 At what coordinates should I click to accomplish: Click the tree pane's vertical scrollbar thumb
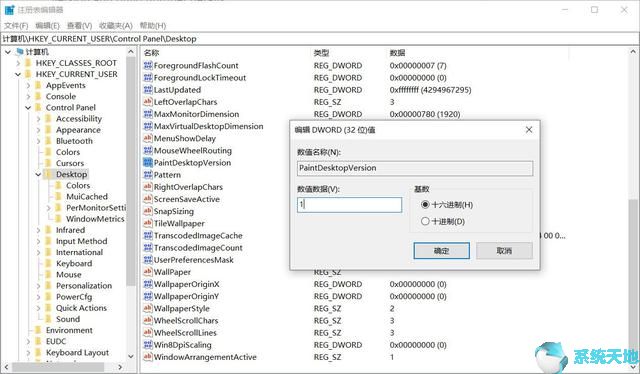click(131, 171)
